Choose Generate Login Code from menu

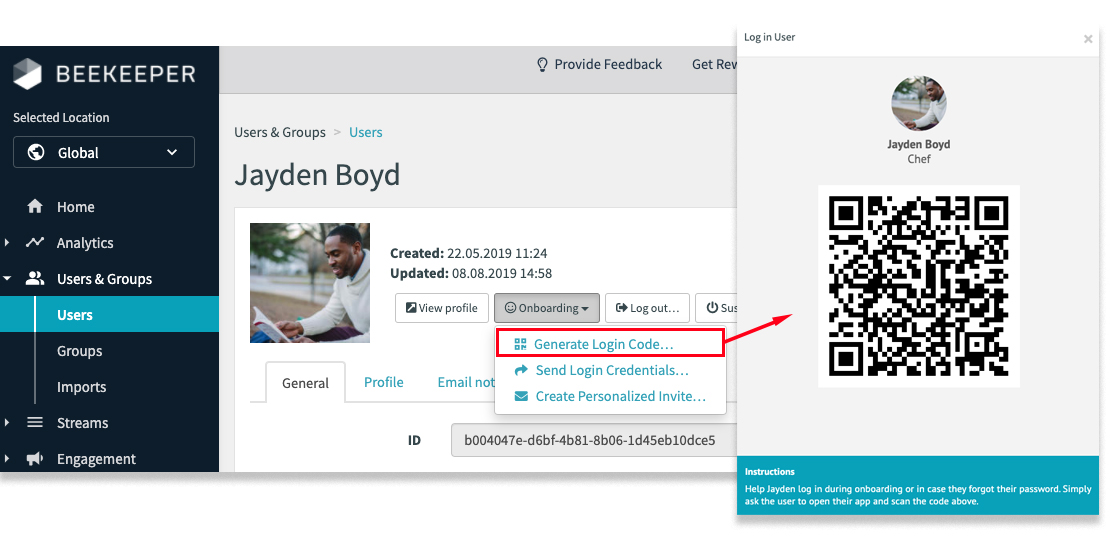click(603, 344)
